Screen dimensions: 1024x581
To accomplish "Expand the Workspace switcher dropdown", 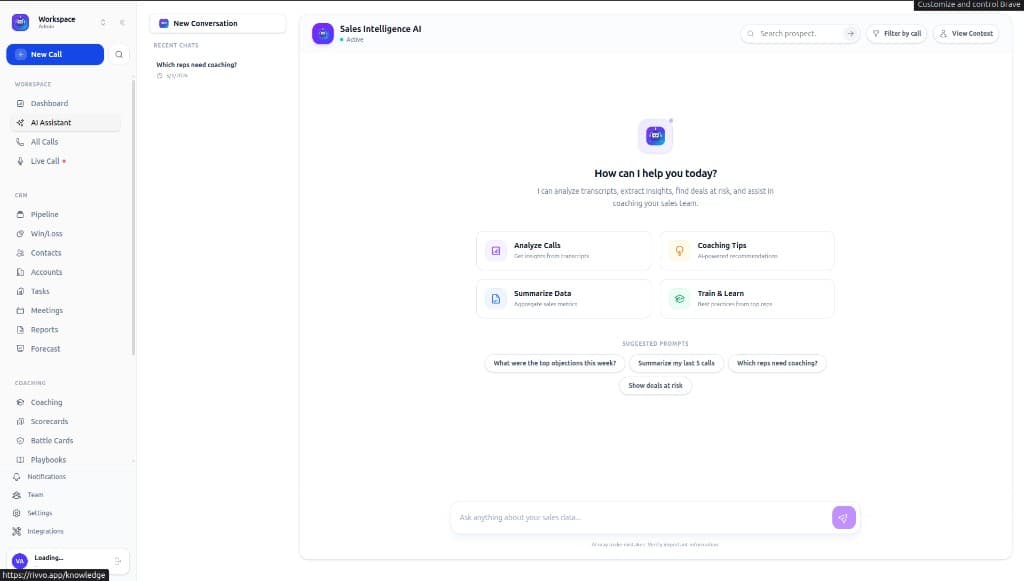I will pos(102,22).
